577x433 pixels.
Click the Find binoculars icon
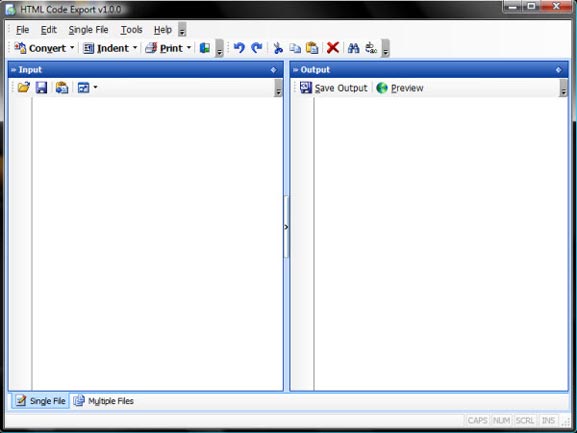(353, 48)
